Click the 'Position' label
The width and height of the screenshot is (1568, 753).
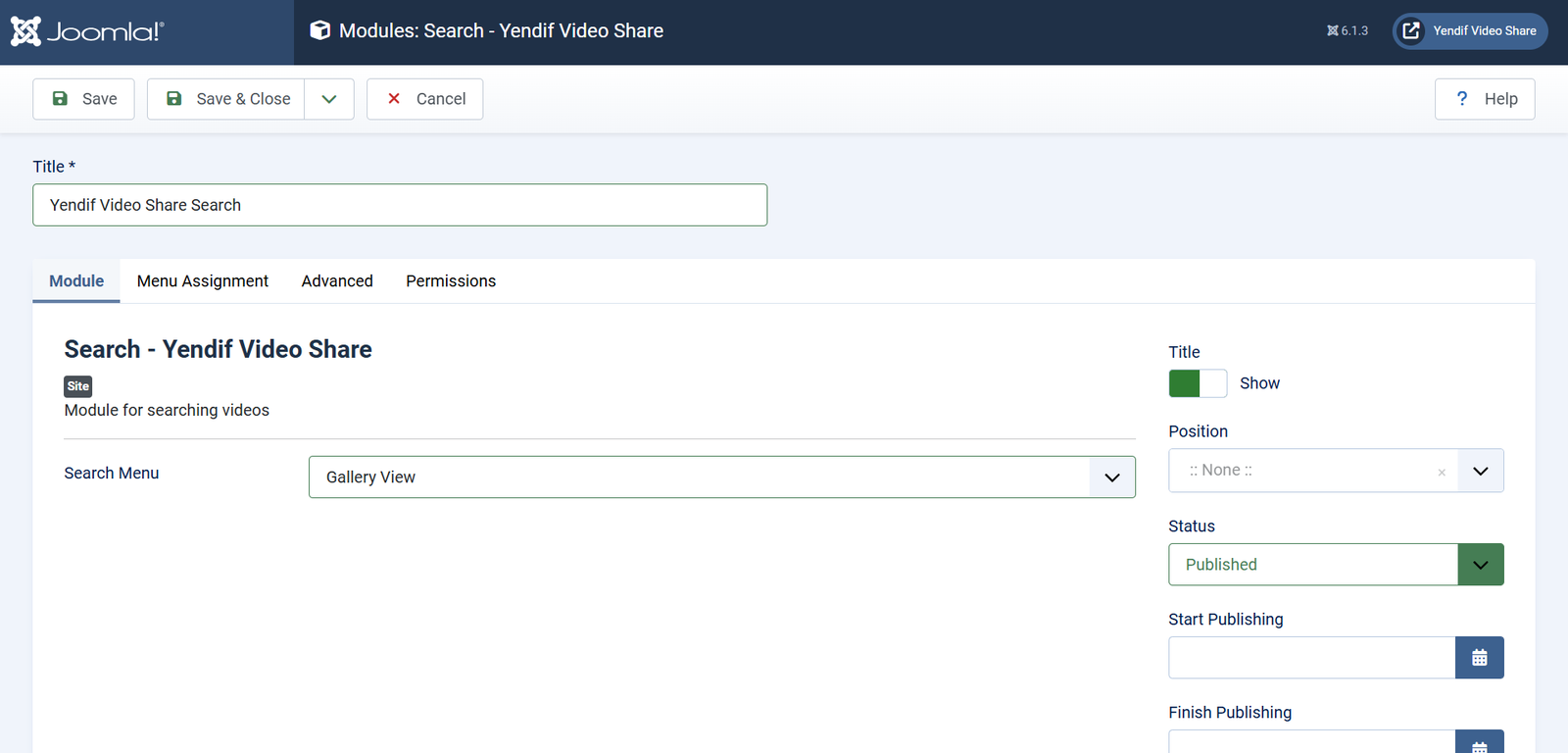coord(1198,431)
